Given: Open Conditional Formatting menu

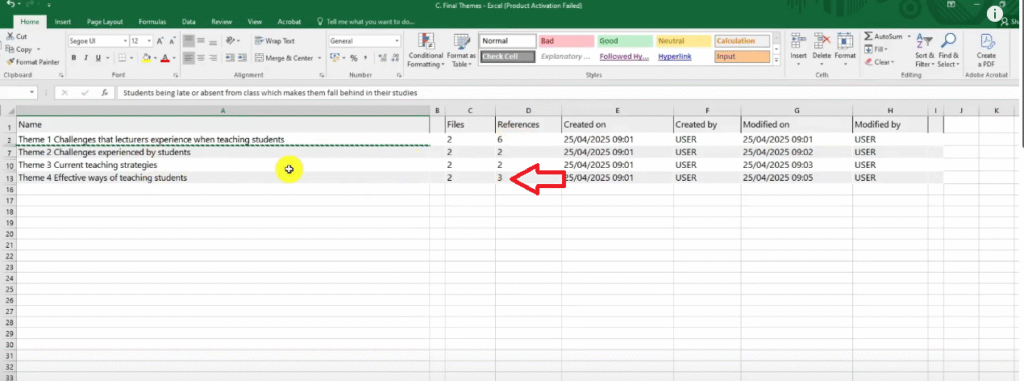Looking at the screenshot, I should click(425, 50).
